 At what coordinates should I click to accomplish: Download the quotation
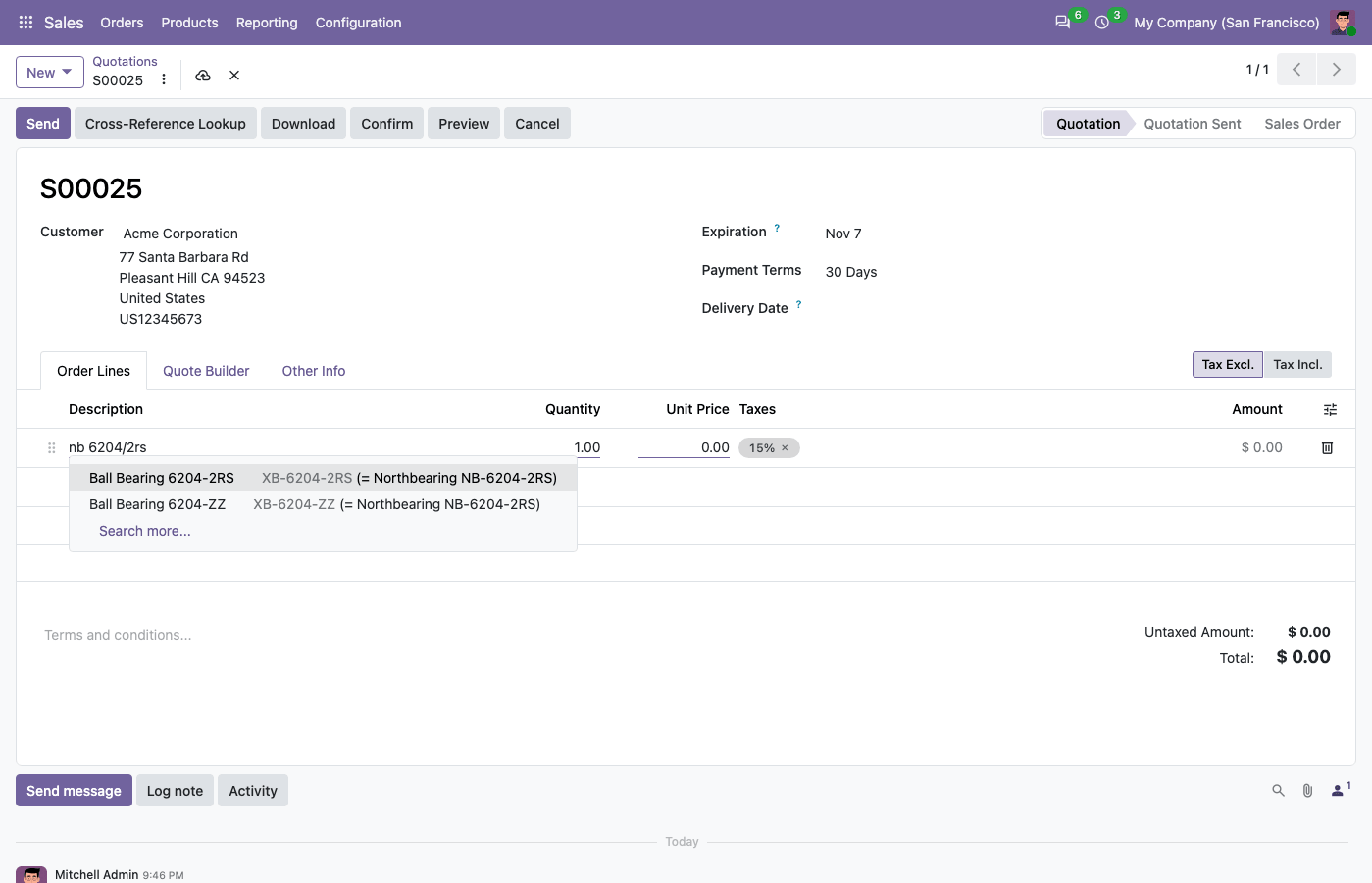click(x=303, y=124)
